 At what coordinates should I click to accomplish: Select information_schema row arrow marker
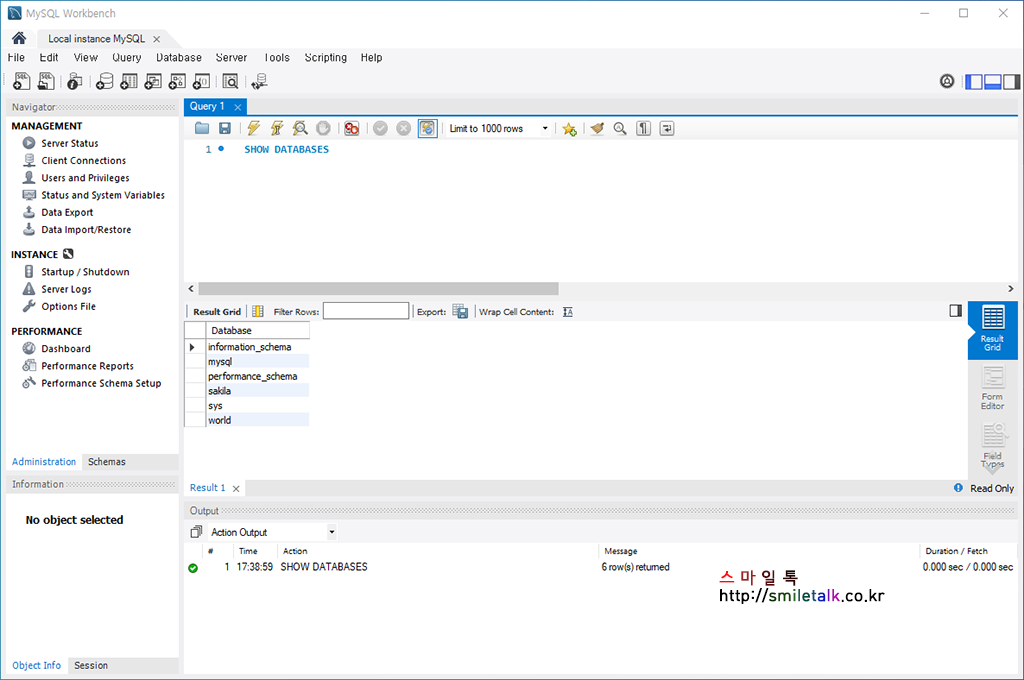pyautogui.click(x=192, y=348)
